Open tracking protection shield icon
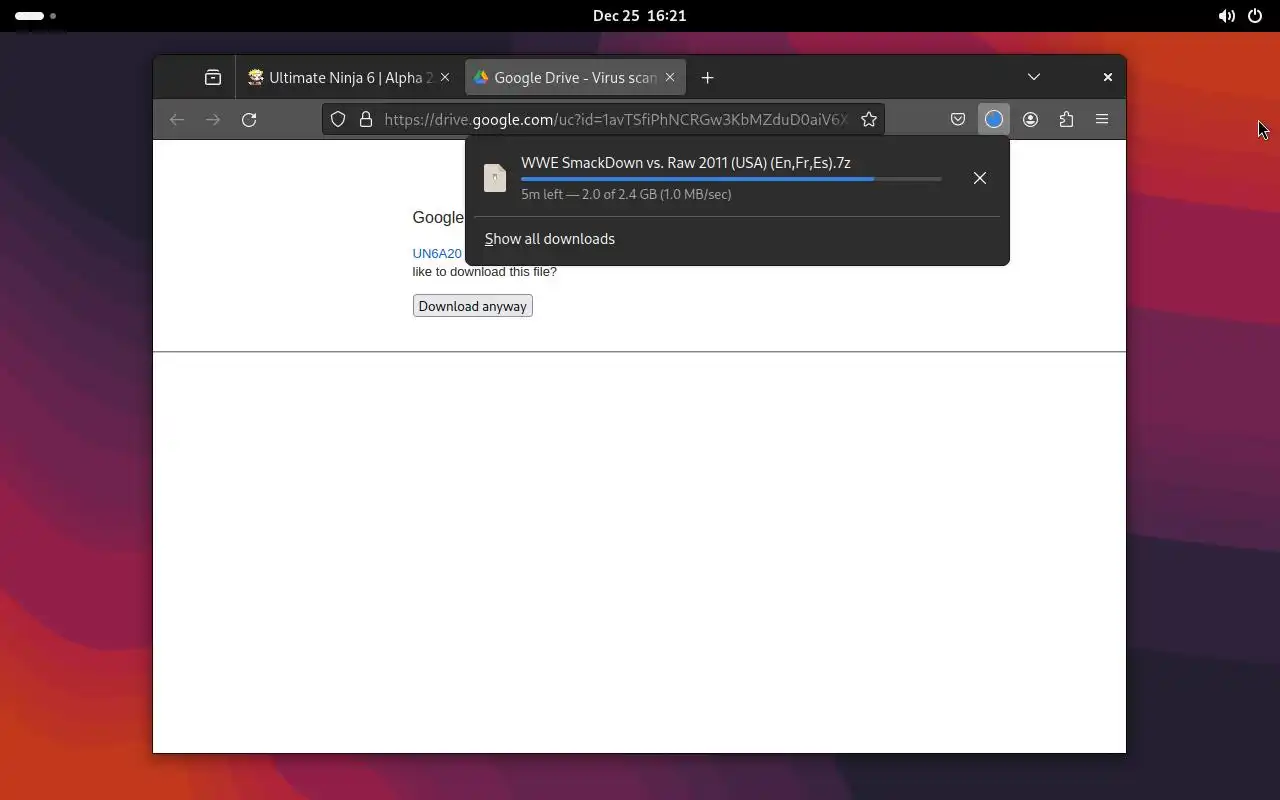This screenshot has width=1280, height=800. [x=338, y=119]
